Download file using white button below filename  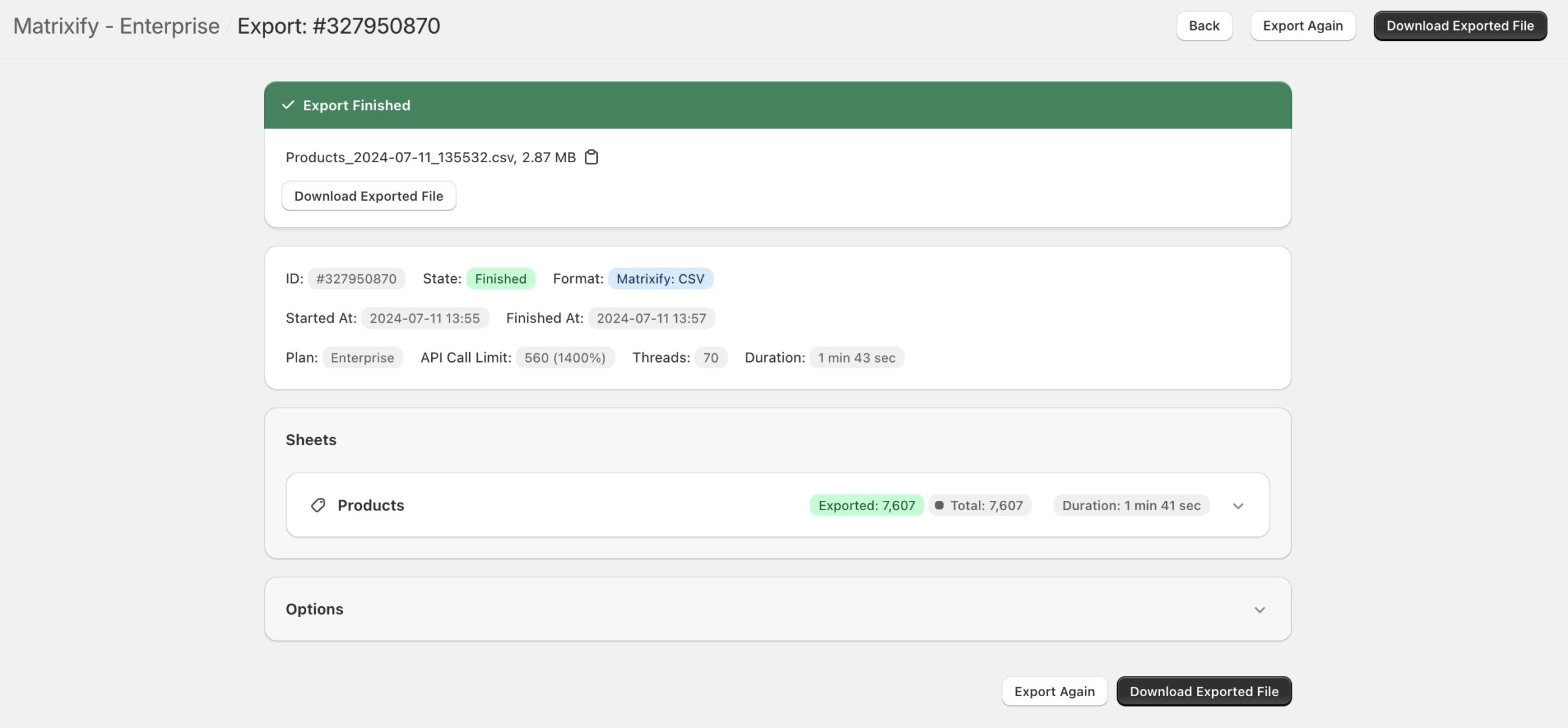click(368, 196)
